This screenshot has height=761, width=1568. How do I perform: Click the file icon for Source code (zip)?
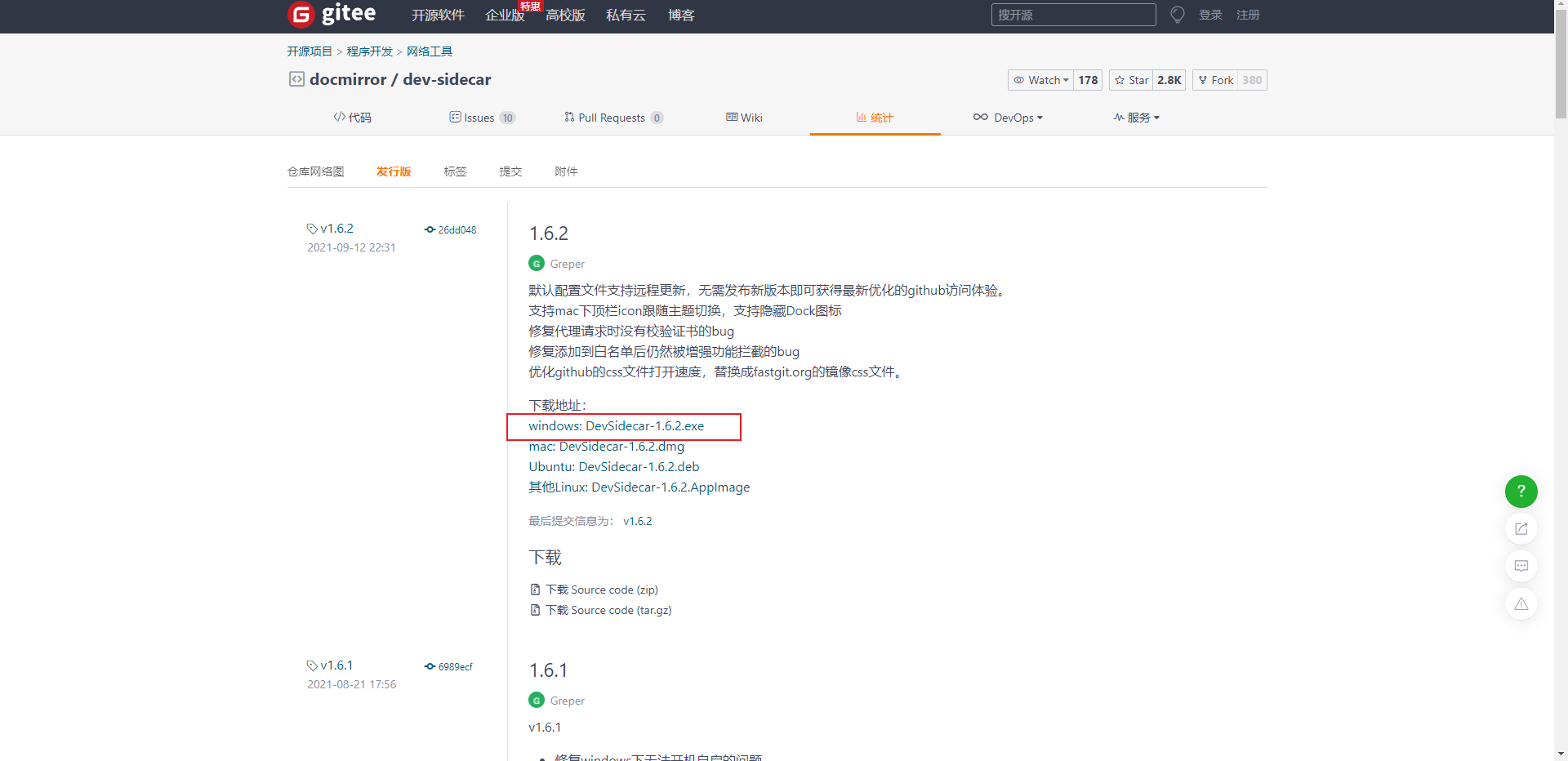coord(536,590)
